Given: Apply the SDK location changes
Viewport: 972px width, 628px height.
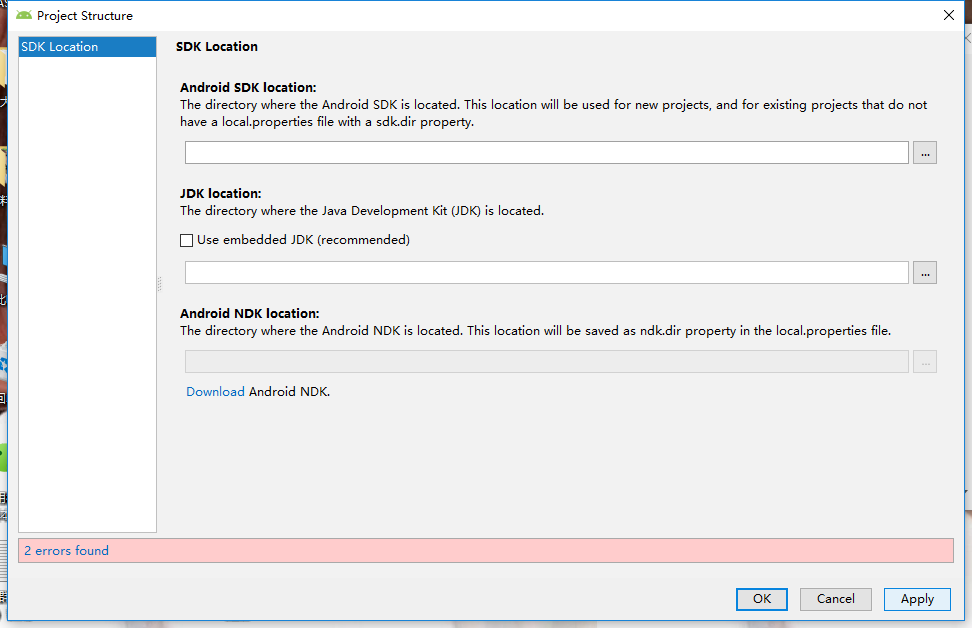Looking at the screenshot, I should 917,599.
